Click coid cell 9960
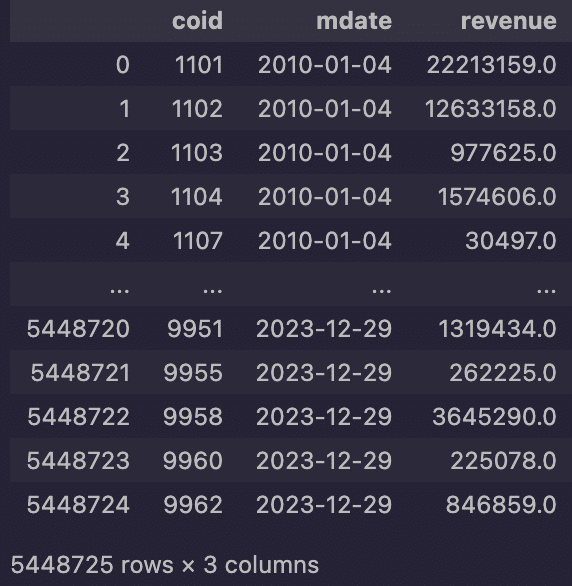The width and height of the screenshot is (572, 586). pyautogui.click(x=193, y=461)
